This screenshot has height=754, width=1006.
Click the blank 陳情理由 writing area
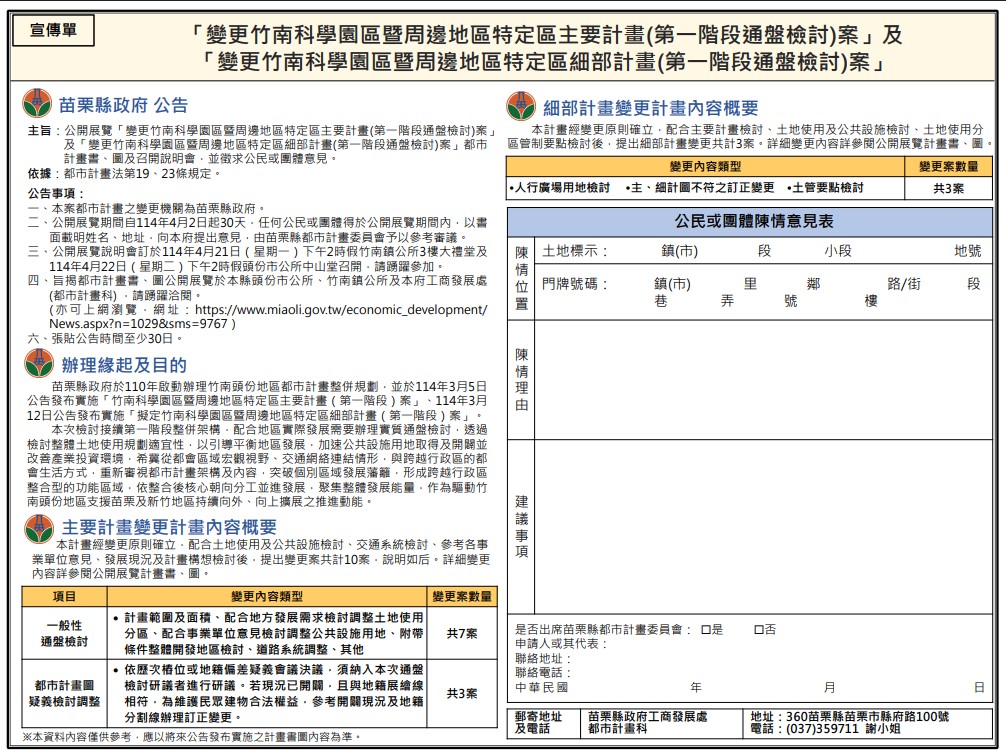pos(763,379)
